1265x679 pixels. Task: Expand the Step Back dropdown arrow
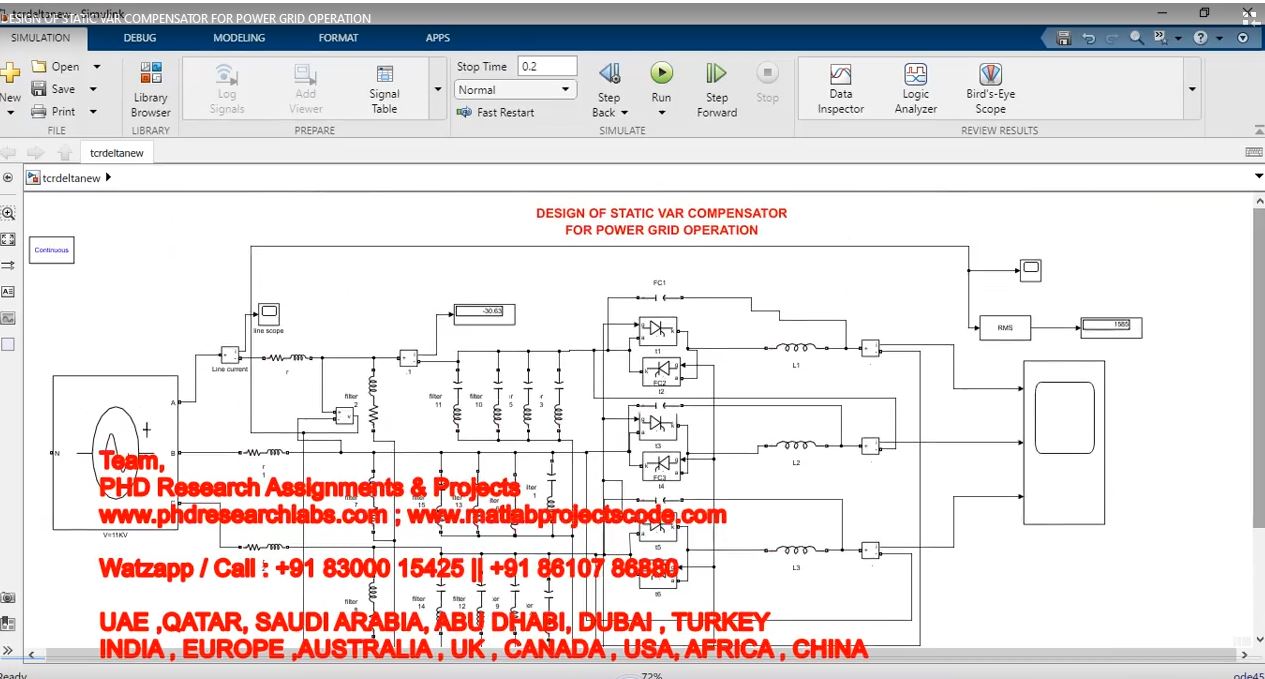point(625,112)
